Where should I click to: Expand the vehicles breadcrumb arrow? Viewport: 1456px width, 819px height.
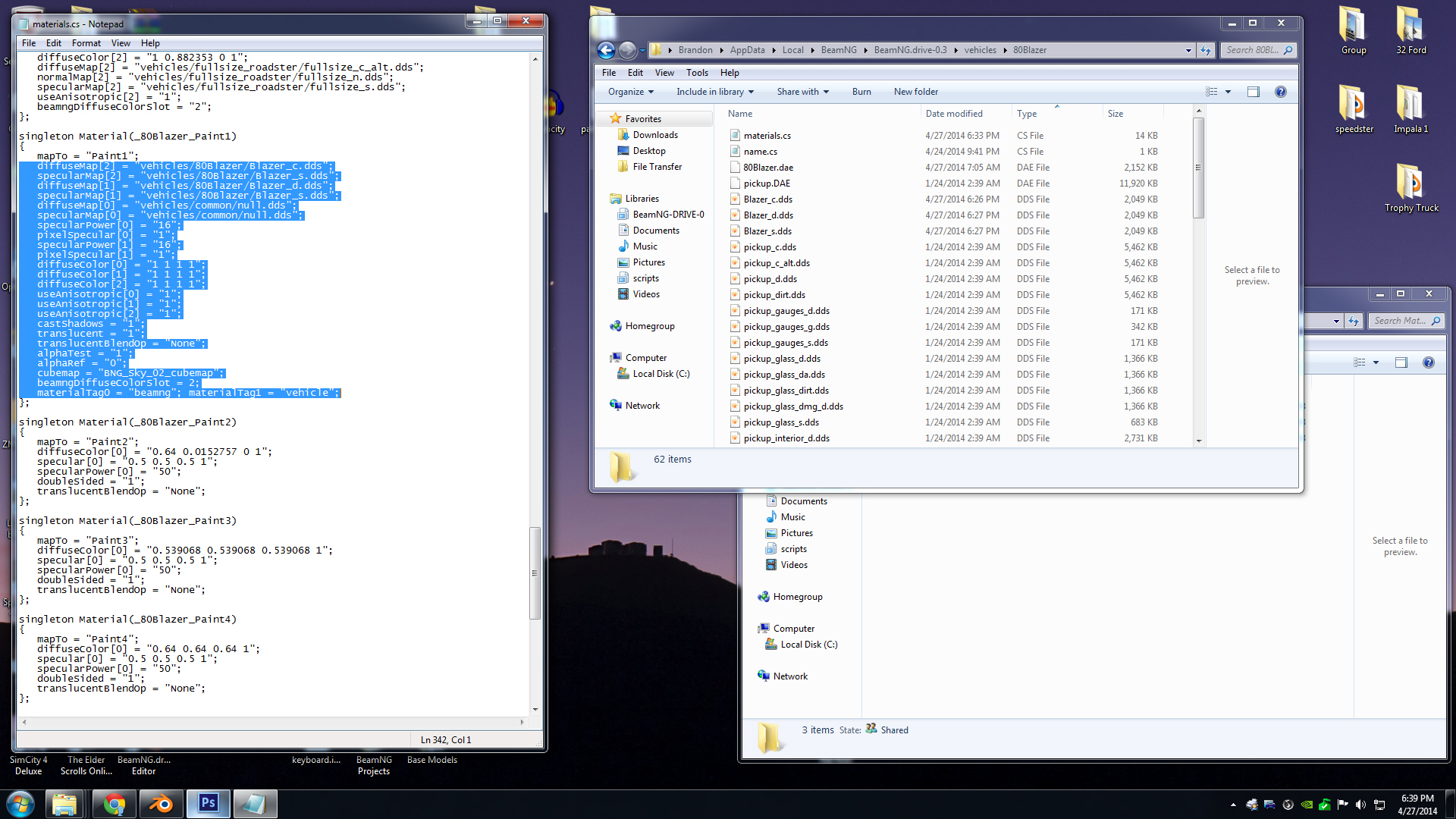click(x=1005, y=50)
